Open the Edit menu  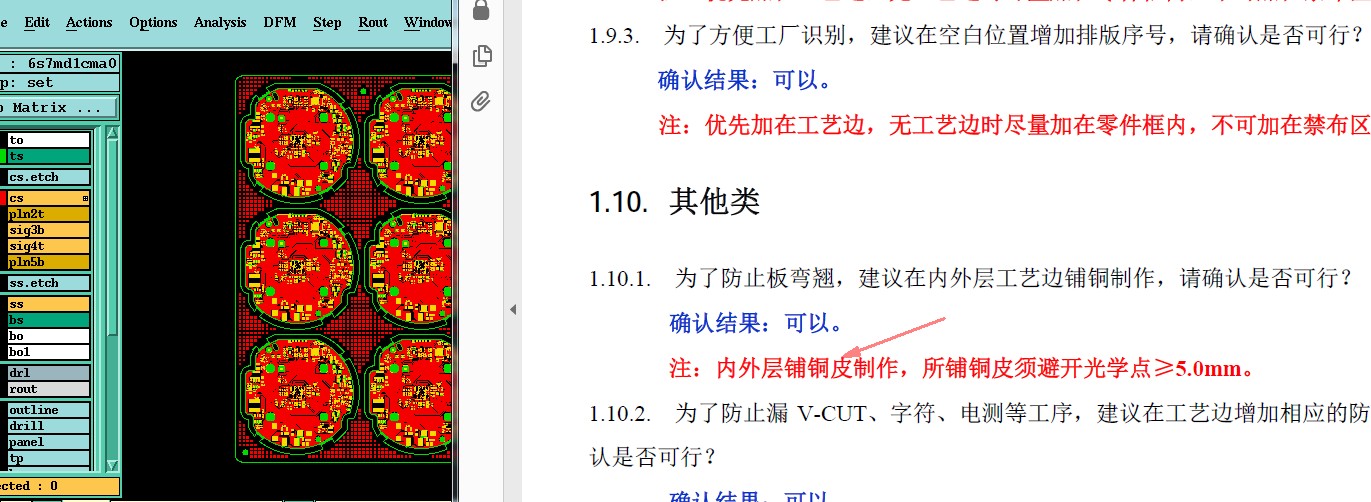[37, 22]
